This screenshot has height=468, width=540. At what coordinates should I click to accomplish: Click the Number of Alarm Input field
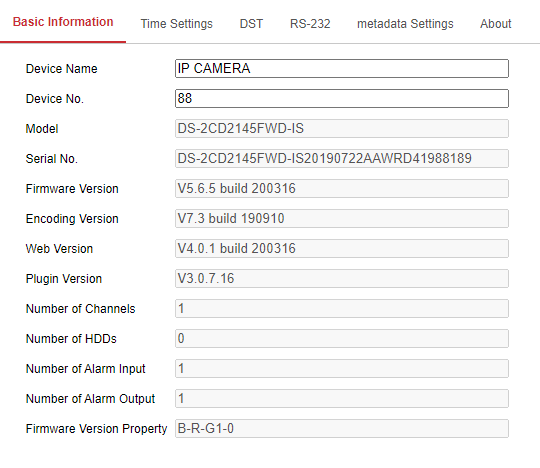(342, 368)
